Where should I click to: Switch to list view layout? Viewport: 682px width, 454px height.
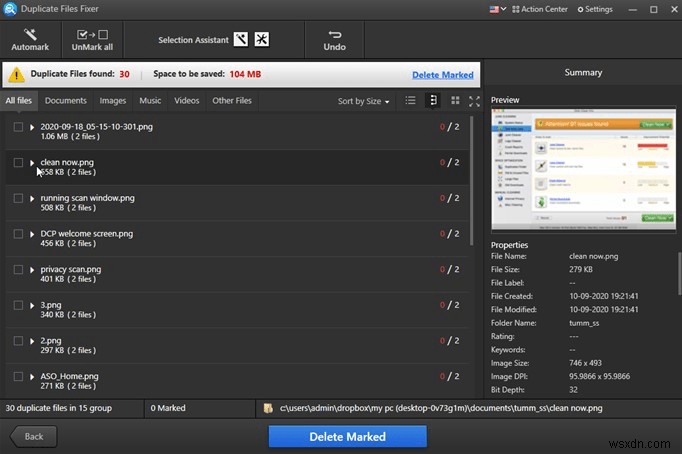tap(410, 100)
